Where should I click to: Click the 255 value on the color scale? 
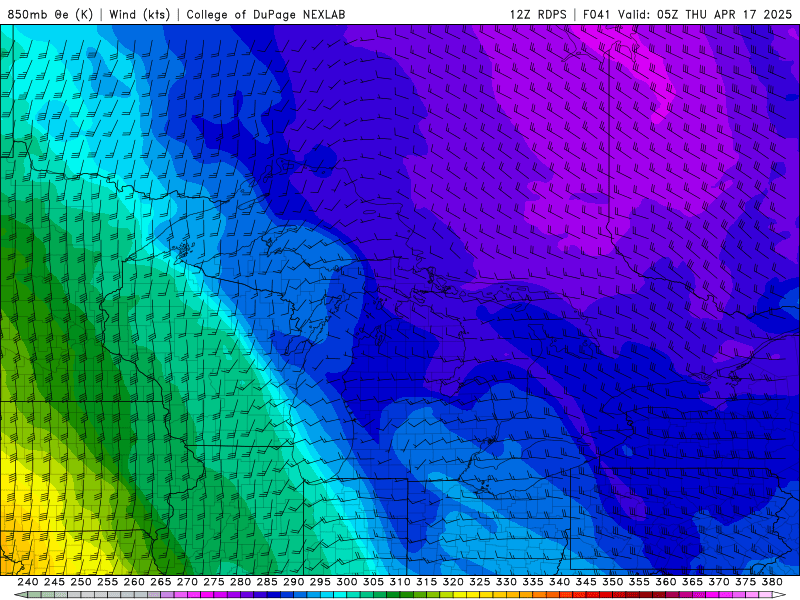107,582
